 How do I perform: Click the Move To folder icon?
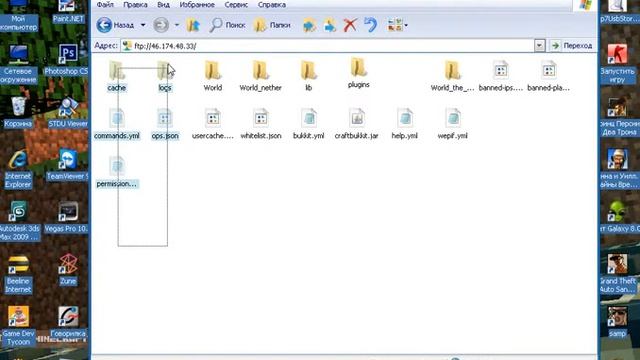tap(310, 25)
